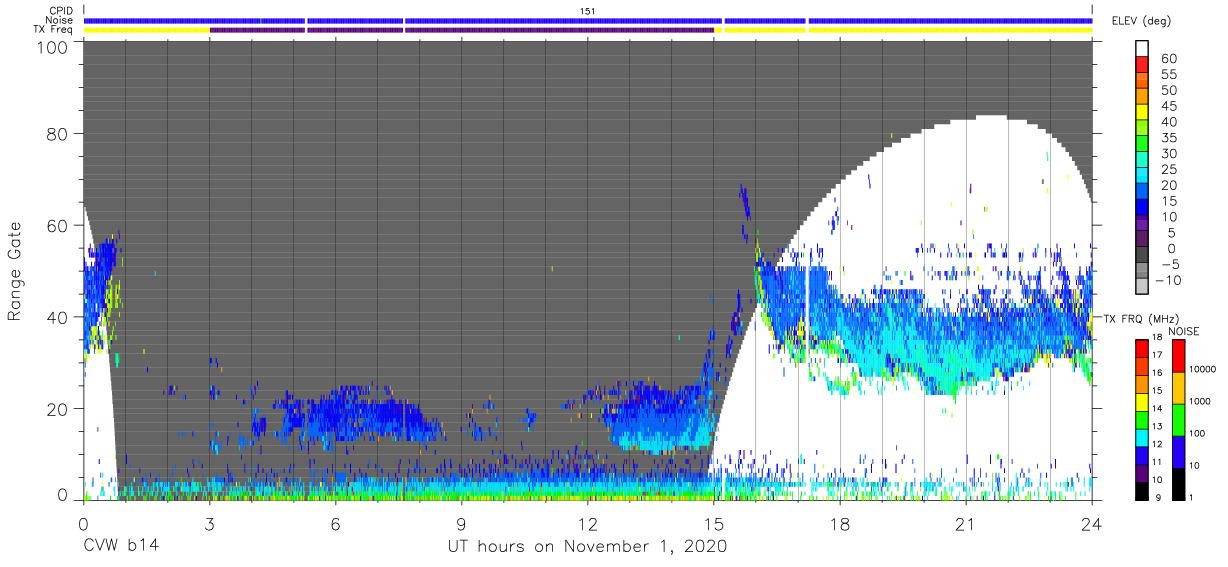Image resolution: width=1228 pixels, height=567 pixels.
Task: Click the red top of the TX FRQ color bar
Action: (1141, 349)
